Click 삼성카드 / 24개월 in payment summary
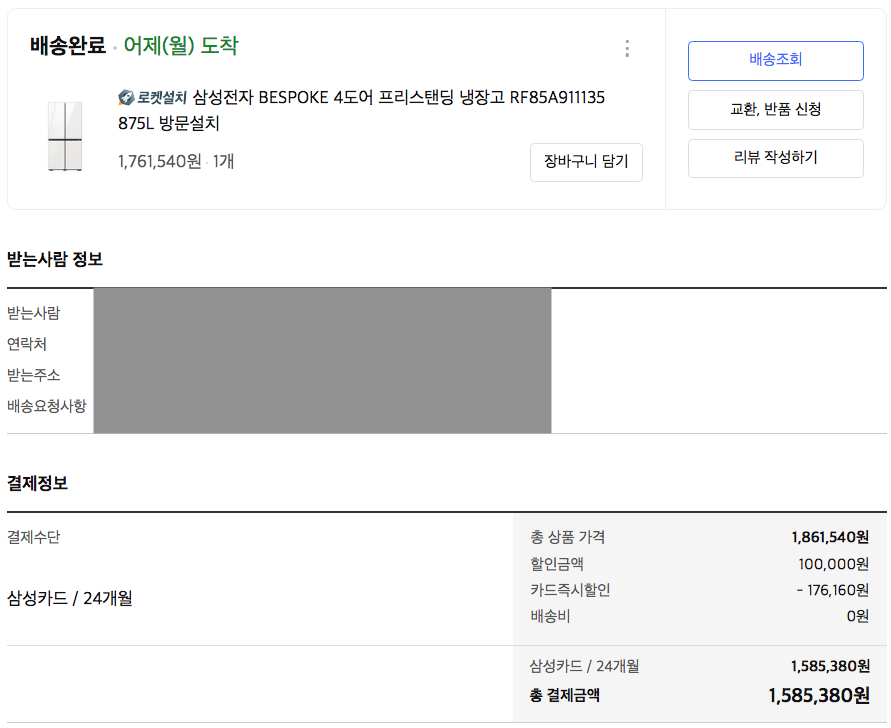 pos(584,666)
